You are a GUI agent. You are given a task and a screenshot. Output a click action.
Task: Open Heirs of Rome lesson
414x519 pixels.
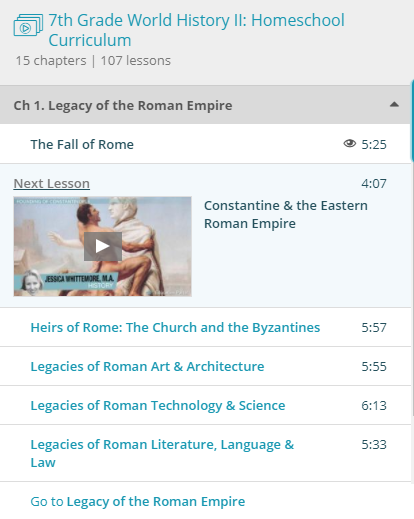(175, 327)
